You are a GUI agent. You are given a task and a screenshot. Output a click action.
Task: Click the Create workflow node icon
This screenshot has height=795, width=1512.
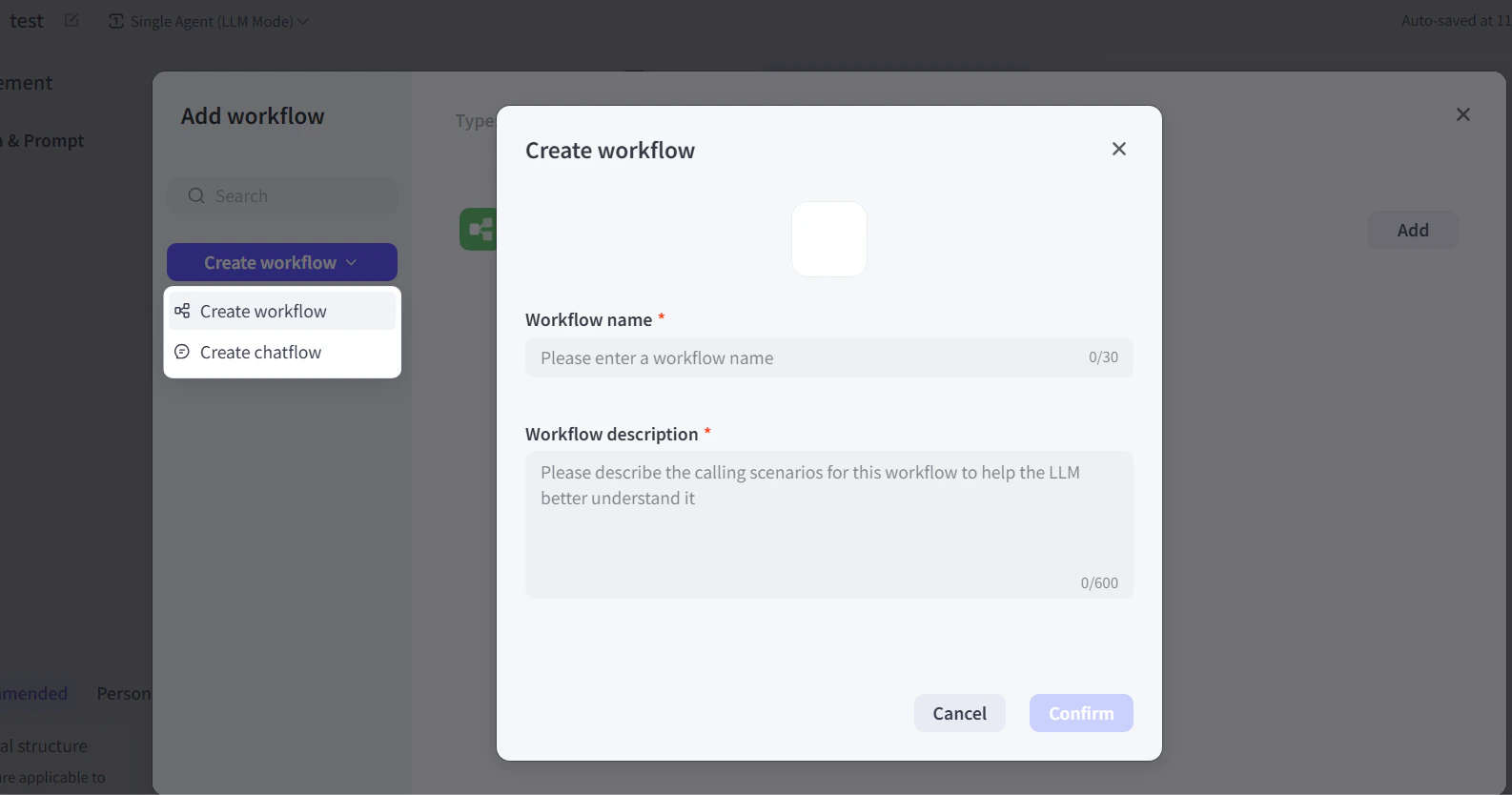pos(182,311)
